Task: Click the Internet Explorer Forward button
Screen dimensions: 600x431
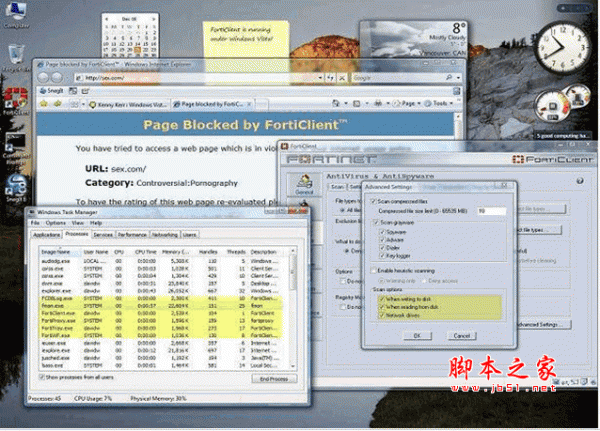Action: tap(57, 78)
